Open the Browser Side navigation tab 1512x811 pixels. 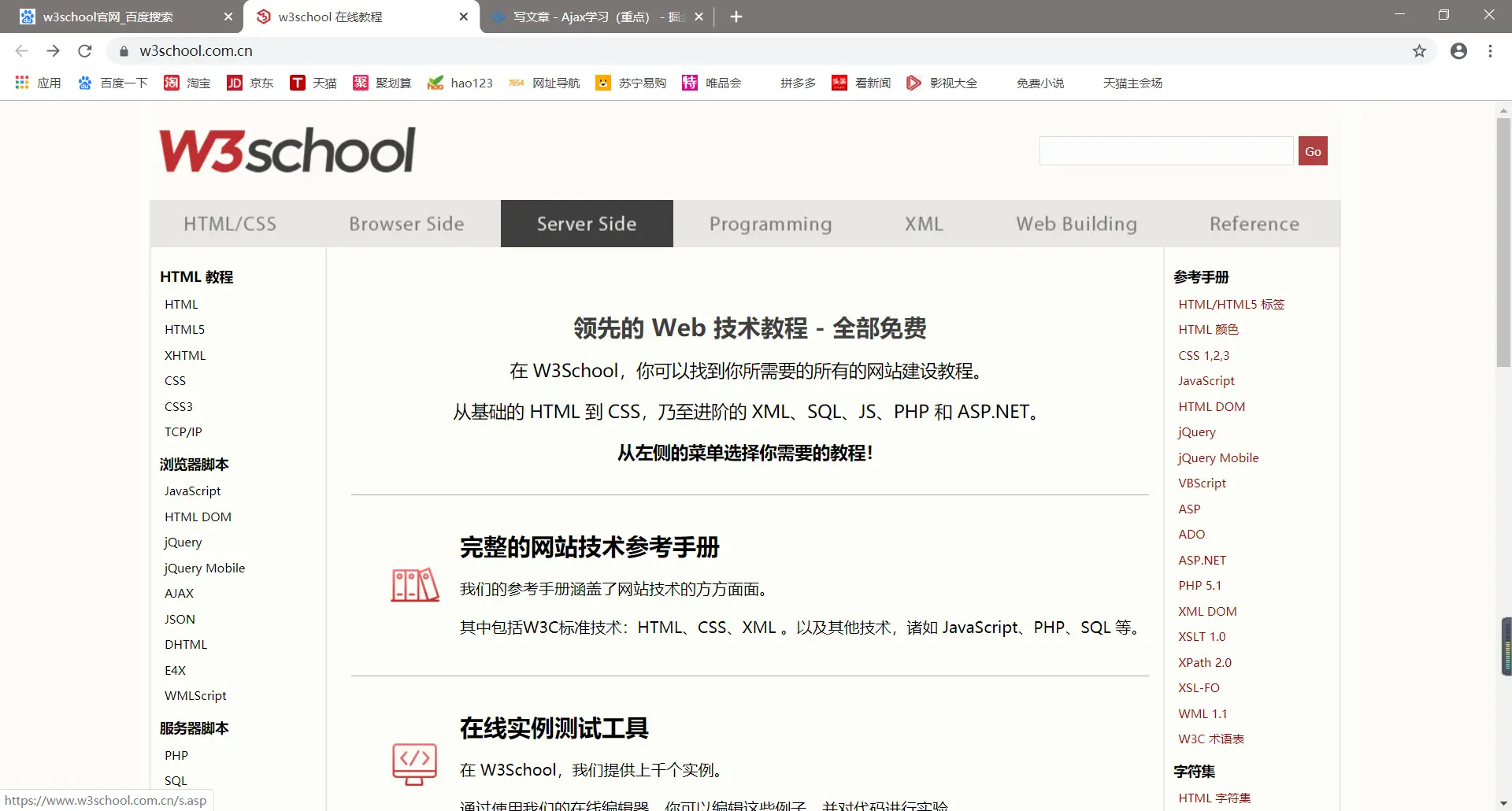pyautogui.click(x=406, y=224)
